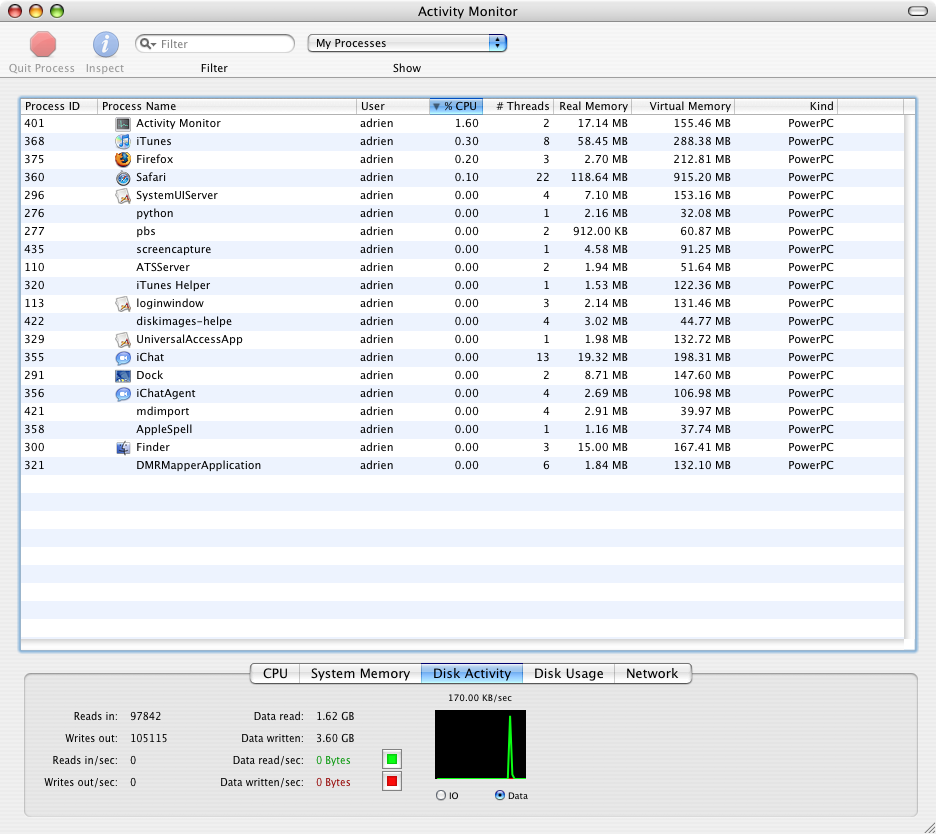The width and height of the screenshot is (936, 834).
Task: Click the Dock process icon
Action: [123, 375]
